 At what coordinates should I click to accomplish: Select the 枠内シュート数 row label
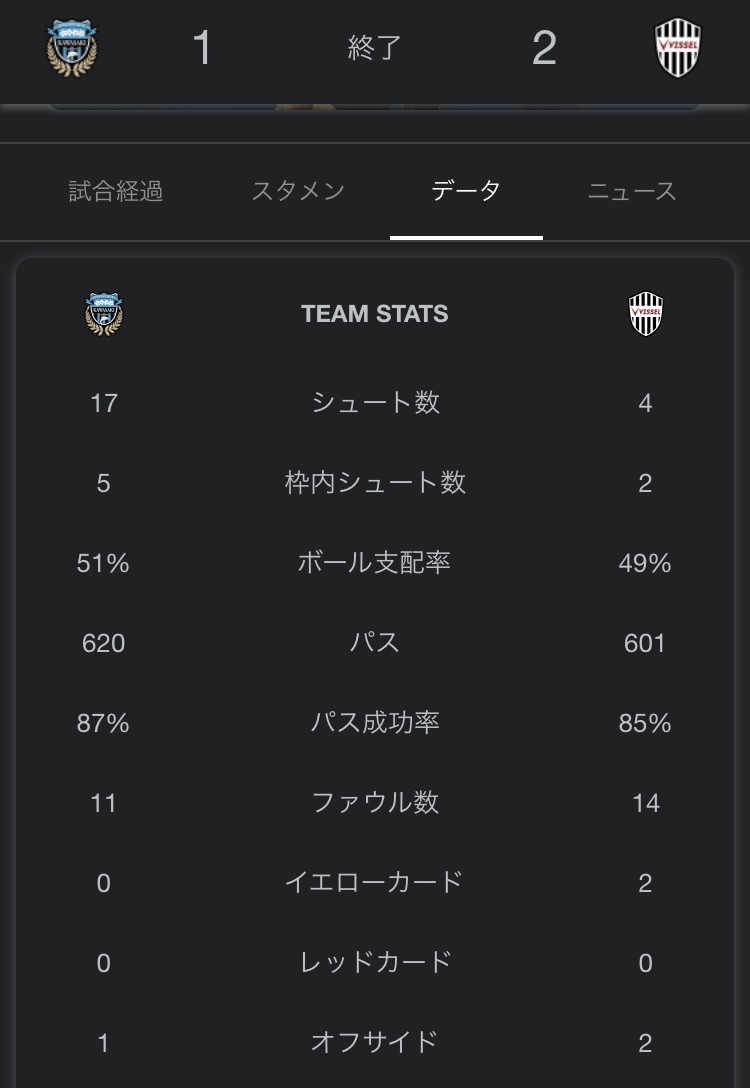[375, 482]
